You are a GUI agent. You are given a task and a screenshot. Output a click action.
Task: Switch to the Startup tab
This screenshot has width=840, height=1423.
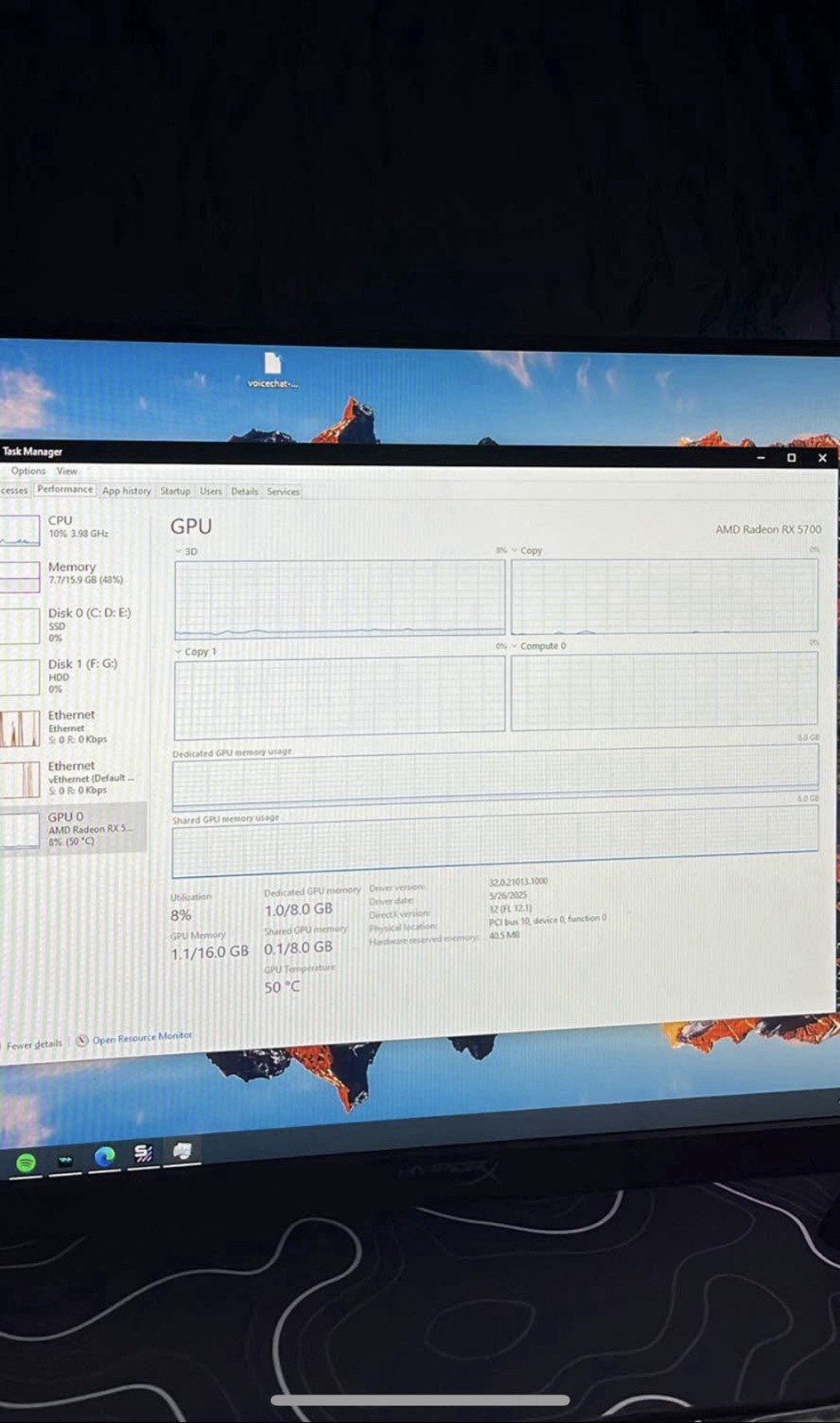coord(175,491)
